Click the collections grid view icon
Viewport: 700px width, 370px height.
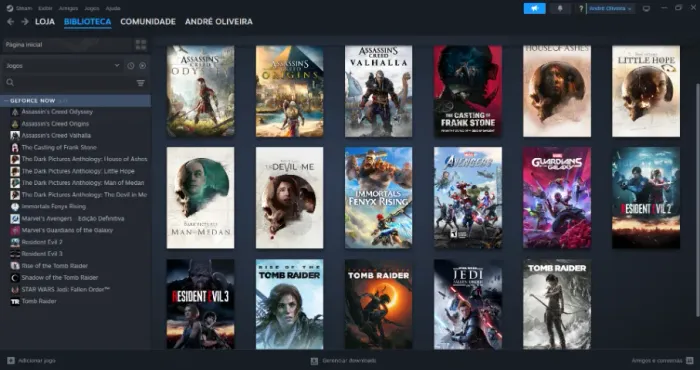pyautogui.click(x=141, y=45)
